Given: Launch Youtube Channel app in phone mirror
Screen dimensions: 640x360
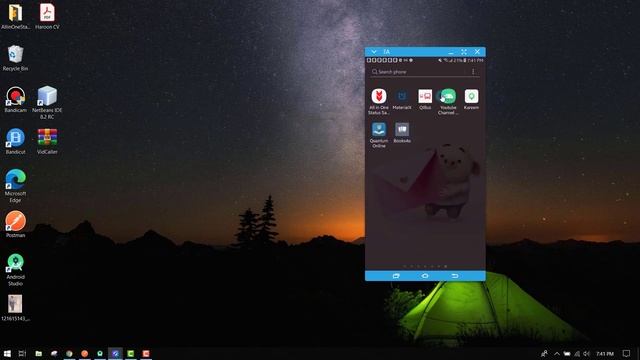Looking at the screenshot, I should (448, 102).
